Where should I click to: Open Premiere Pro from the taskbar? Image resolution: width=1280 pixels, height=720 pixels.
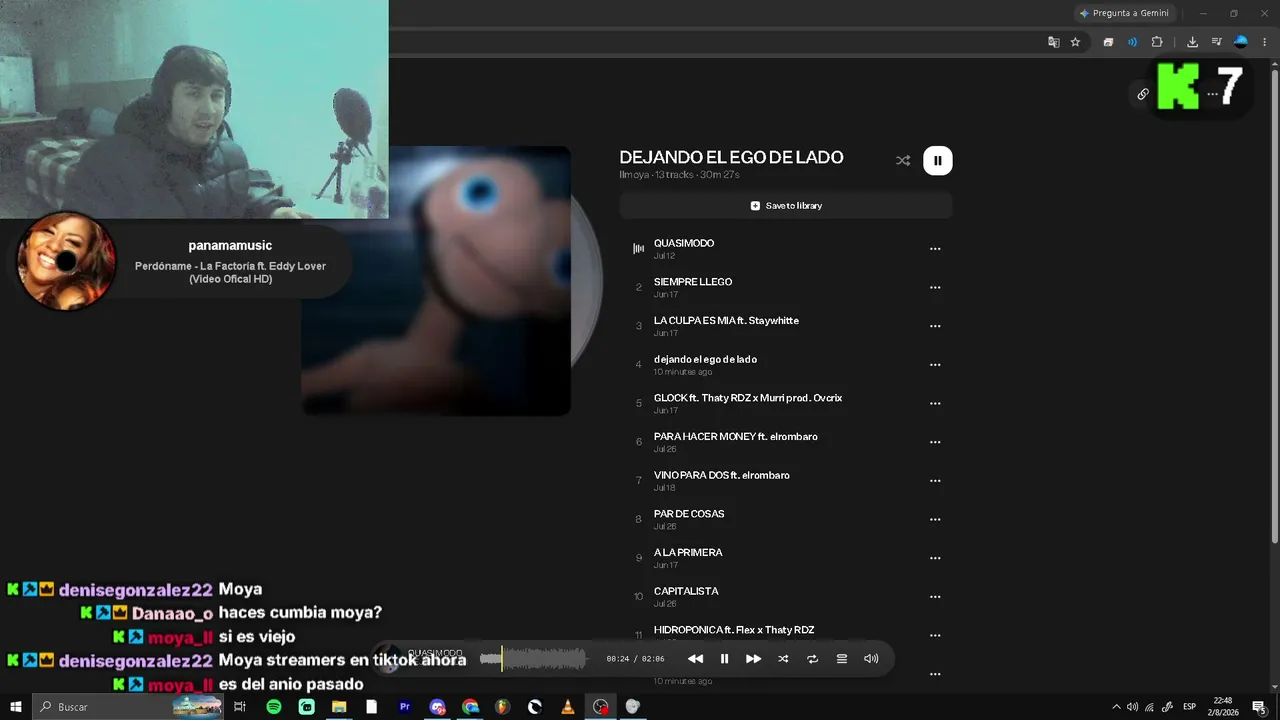(x=405, y=707)
